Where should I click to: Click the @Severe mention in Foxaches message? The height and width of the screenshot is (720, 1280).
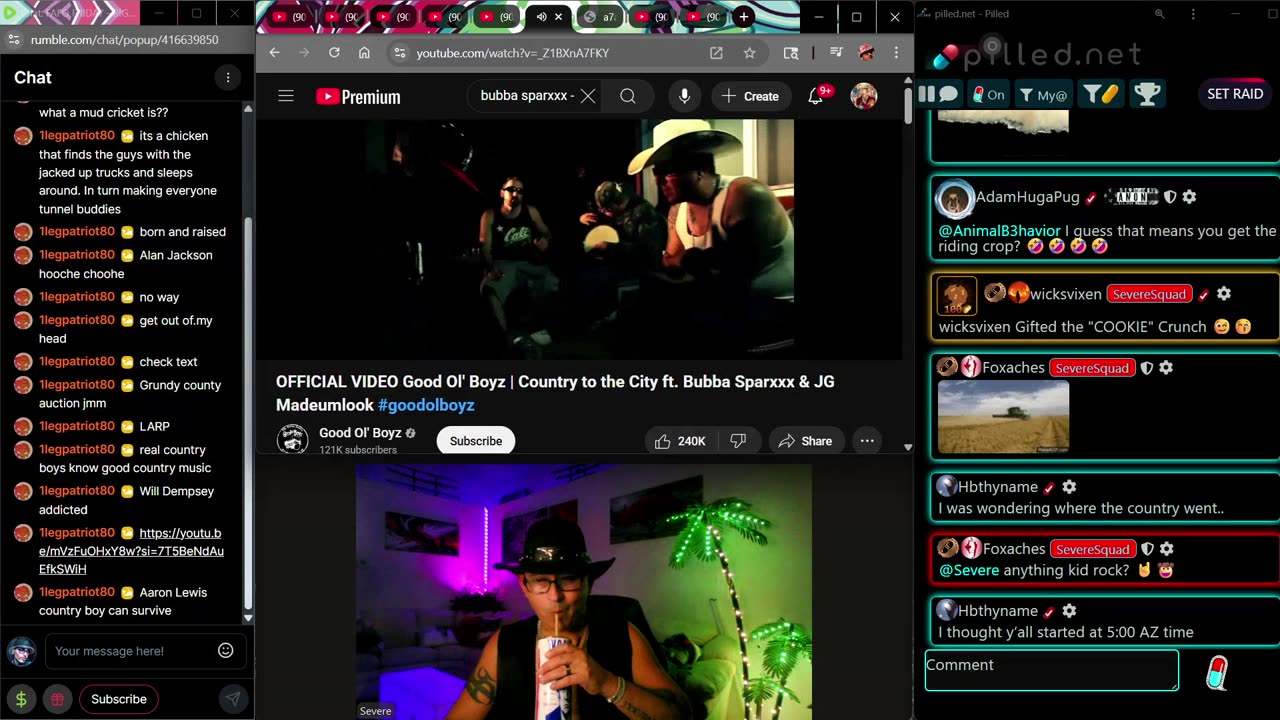point(968,570)
